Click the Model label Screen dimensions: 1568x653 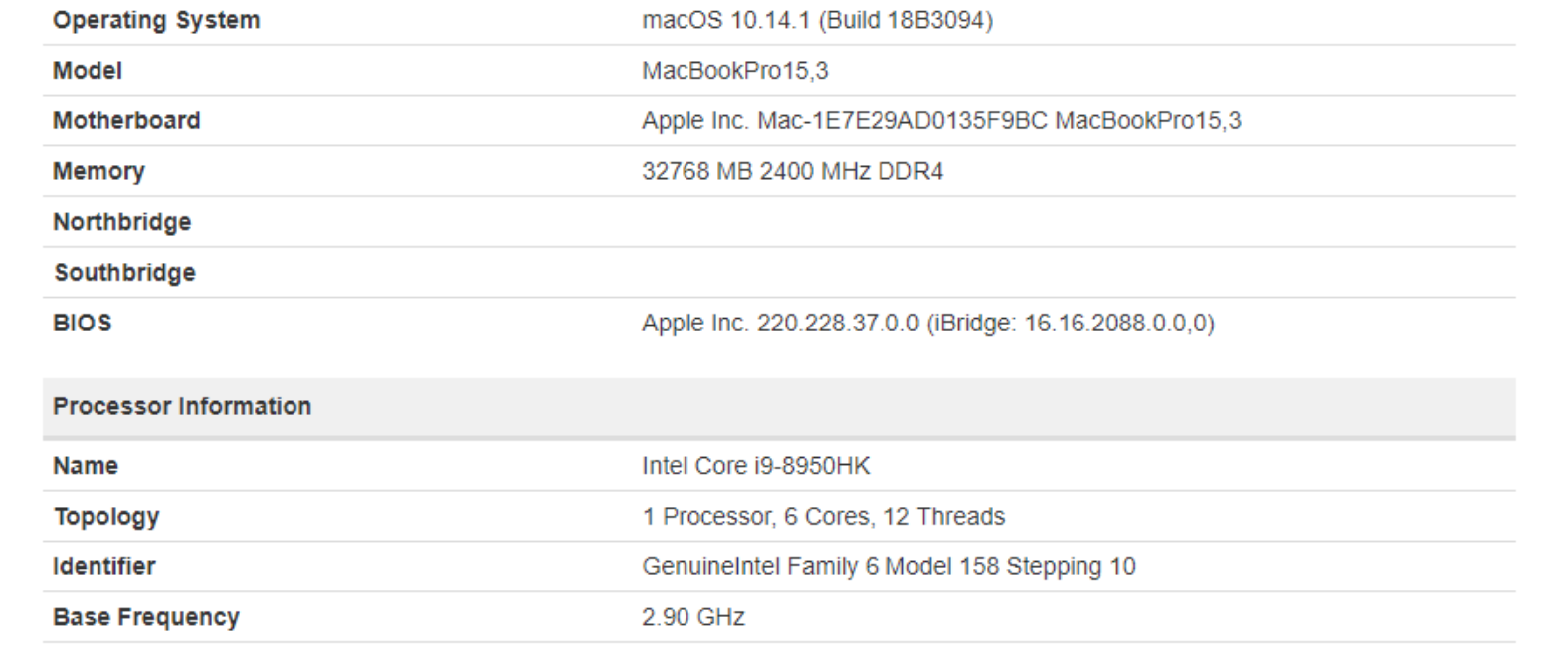(x=88, y=71)
